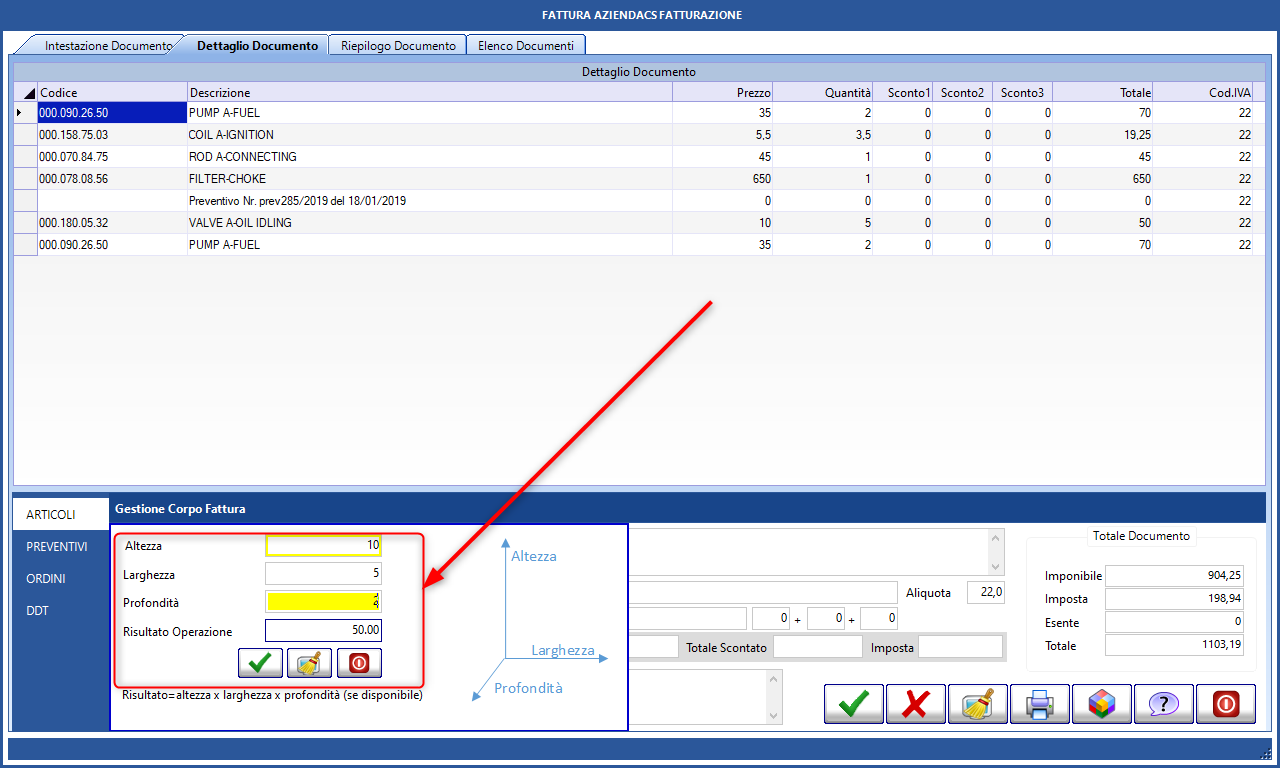Image resolution: width=1280 pixels, height=768 pixels.
Task: Click the Esente total field
Action: [x=1174, y=622]
